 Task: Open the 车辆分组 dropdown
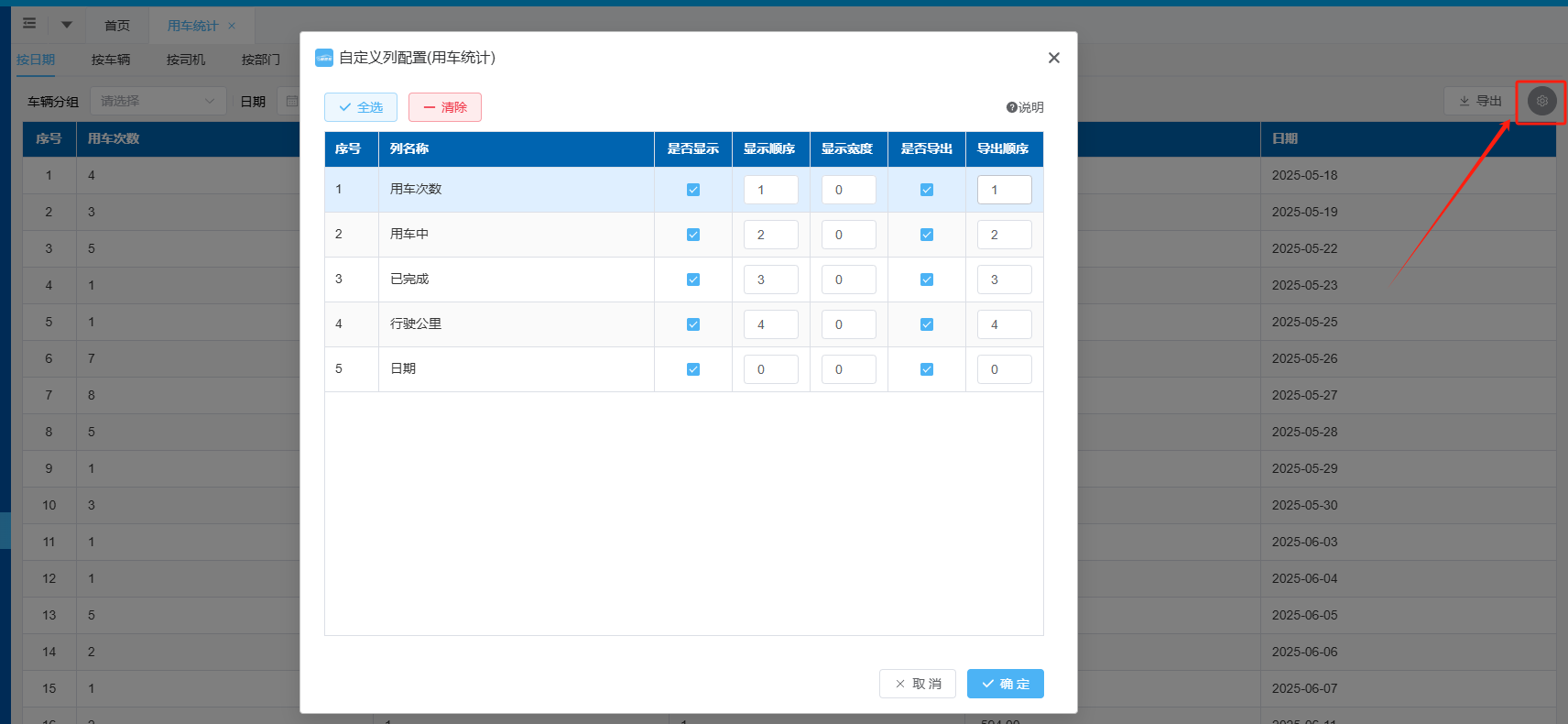tap(158, 101)
